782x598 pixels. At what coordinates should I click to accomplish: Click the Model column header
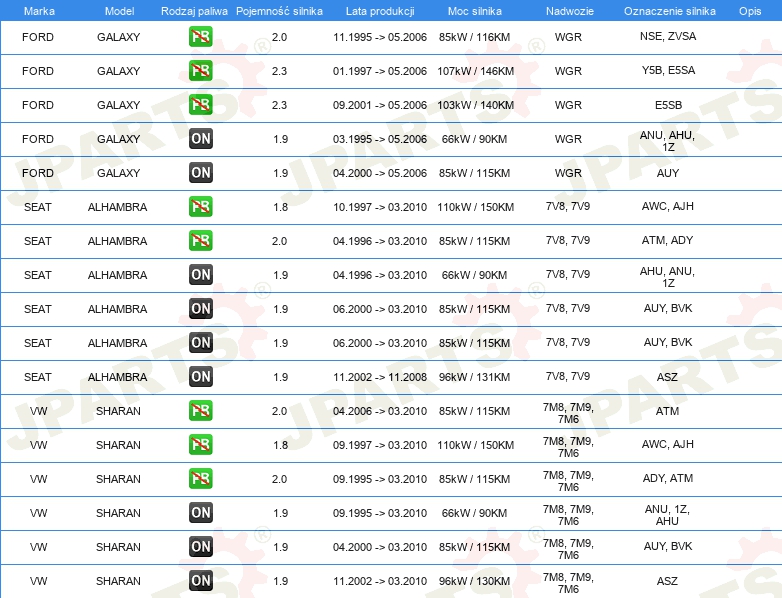click(119, 11)
